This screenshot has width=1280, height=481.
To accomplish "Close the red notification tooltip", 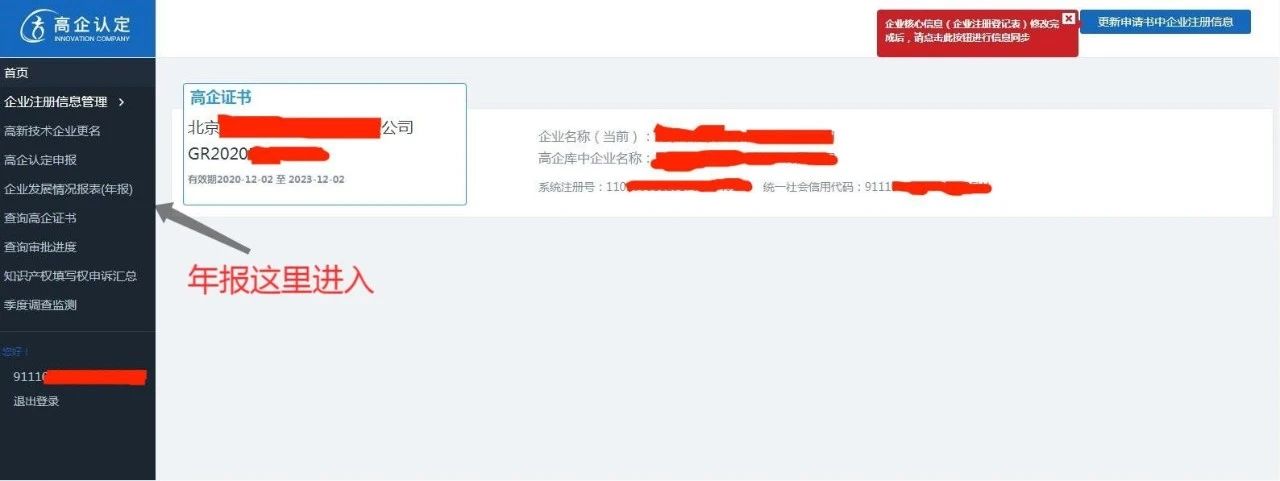I will click(x=1069, y=18).
